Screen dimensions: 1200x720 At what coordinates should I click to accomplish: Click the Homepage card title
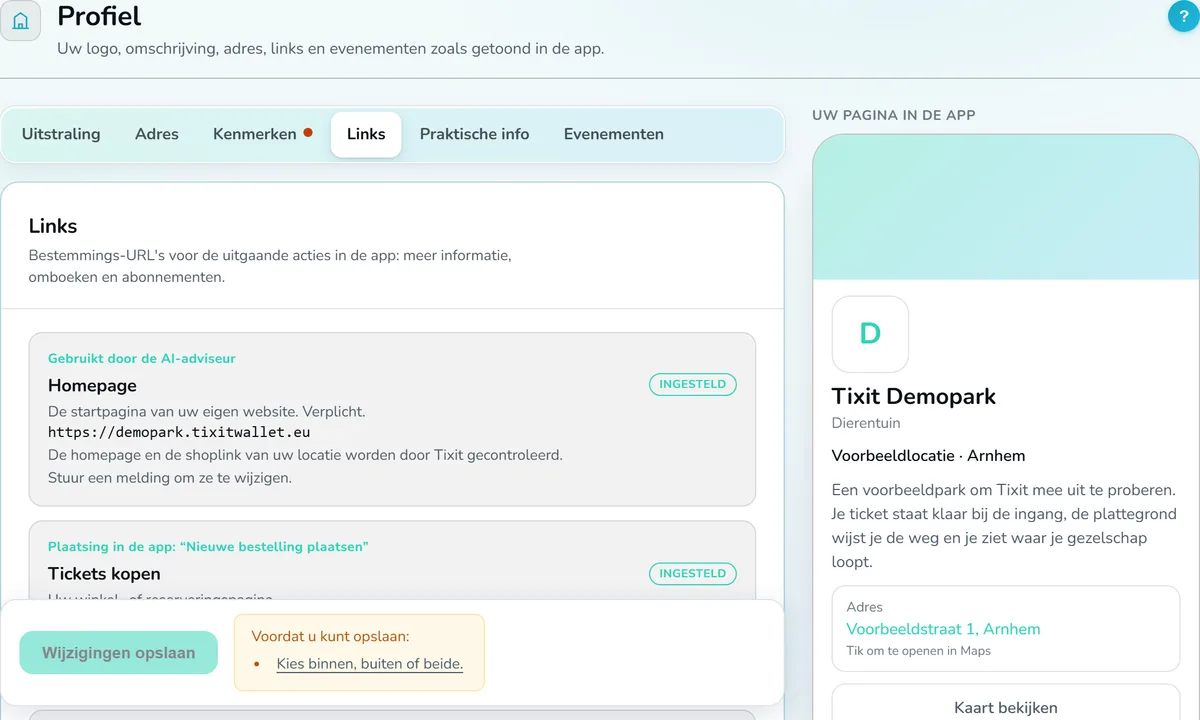(x=92, y=386)
